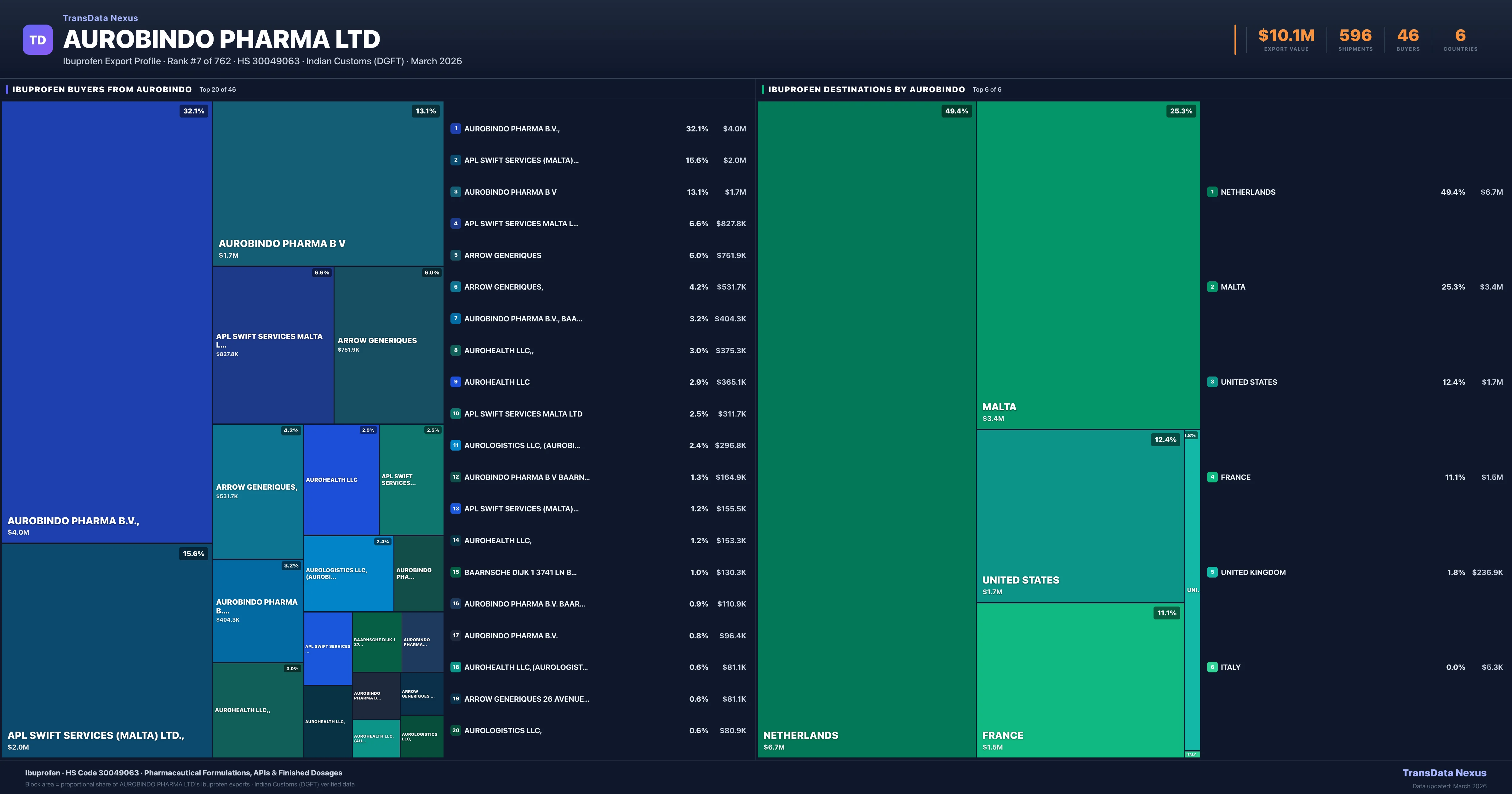
Task: Expand the Top 6 of 6 destinations list
Action: coord(987,89)
